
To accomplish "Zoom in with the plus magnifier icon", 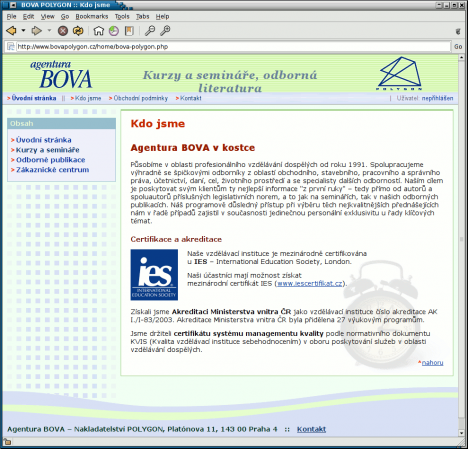I will tap(165, 31).
